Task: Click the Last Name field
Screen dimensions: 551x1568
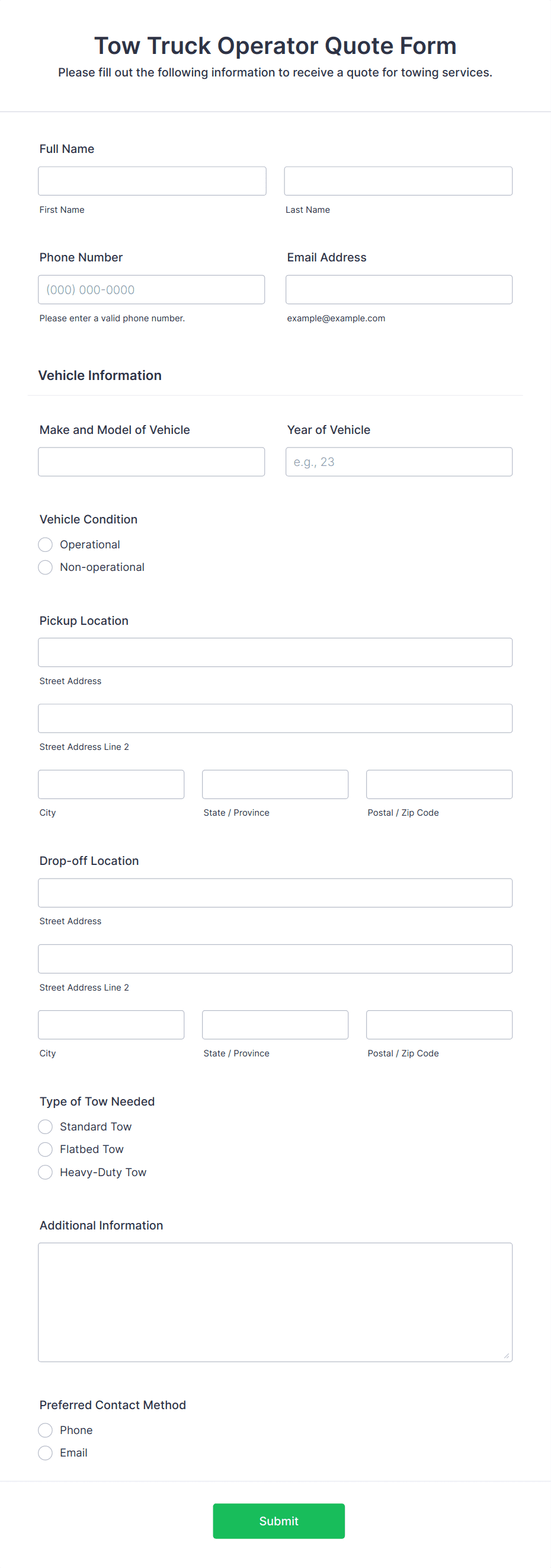Action: 398,180
